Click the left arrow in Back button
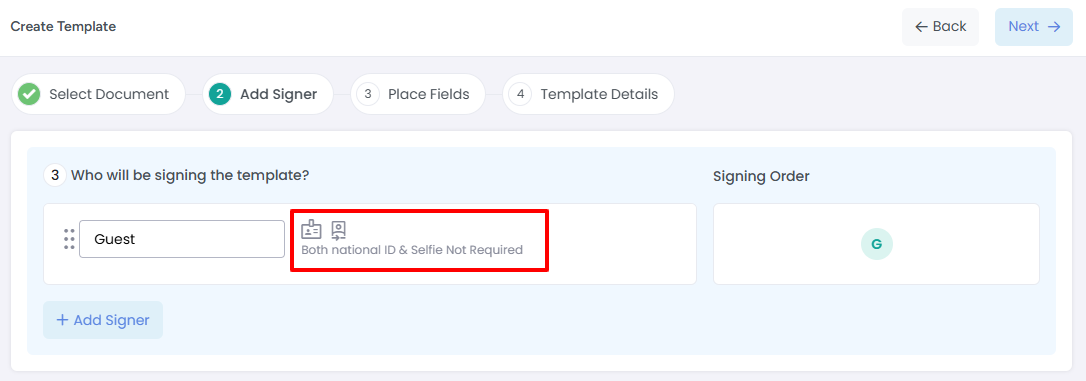The image size is (1086, 381). (921, 26)
